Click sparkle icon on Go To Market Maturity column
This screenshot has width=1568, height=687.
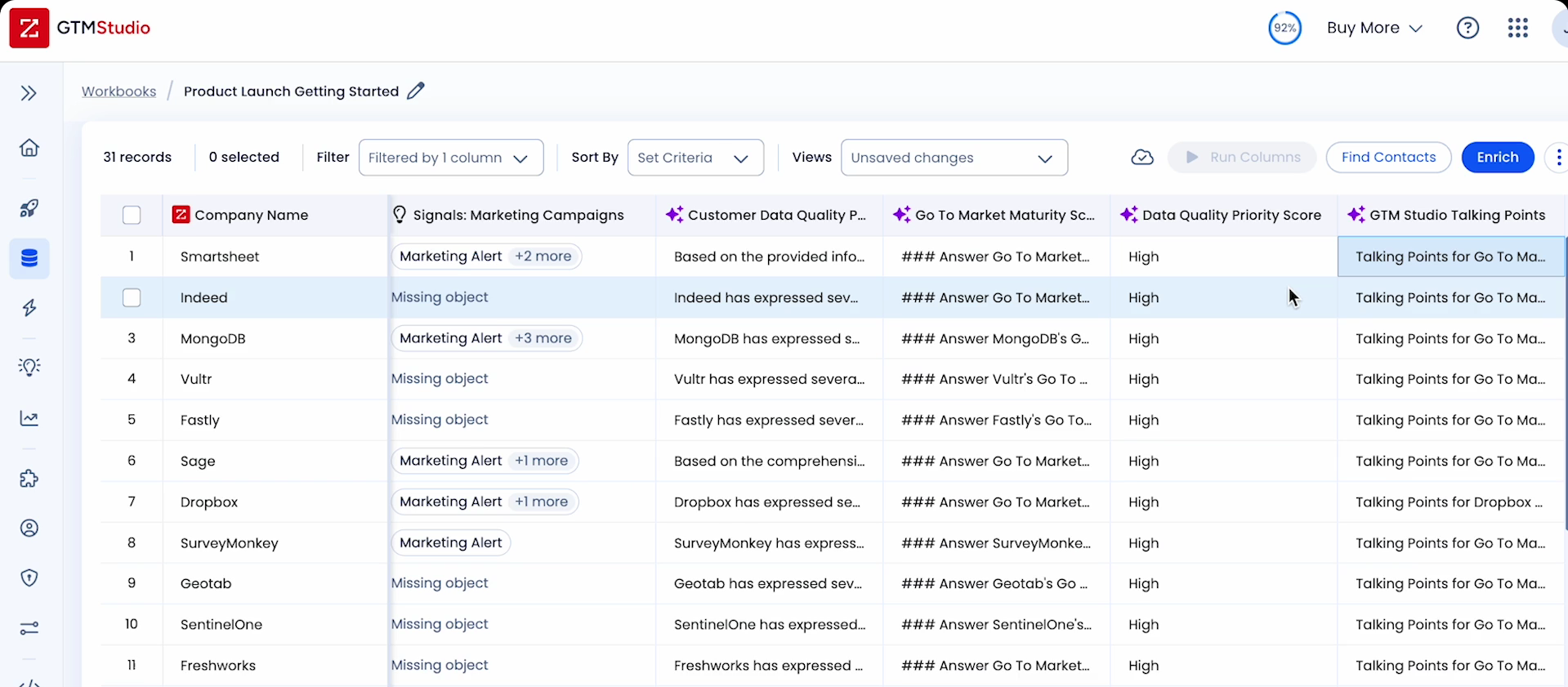(901, 214)
